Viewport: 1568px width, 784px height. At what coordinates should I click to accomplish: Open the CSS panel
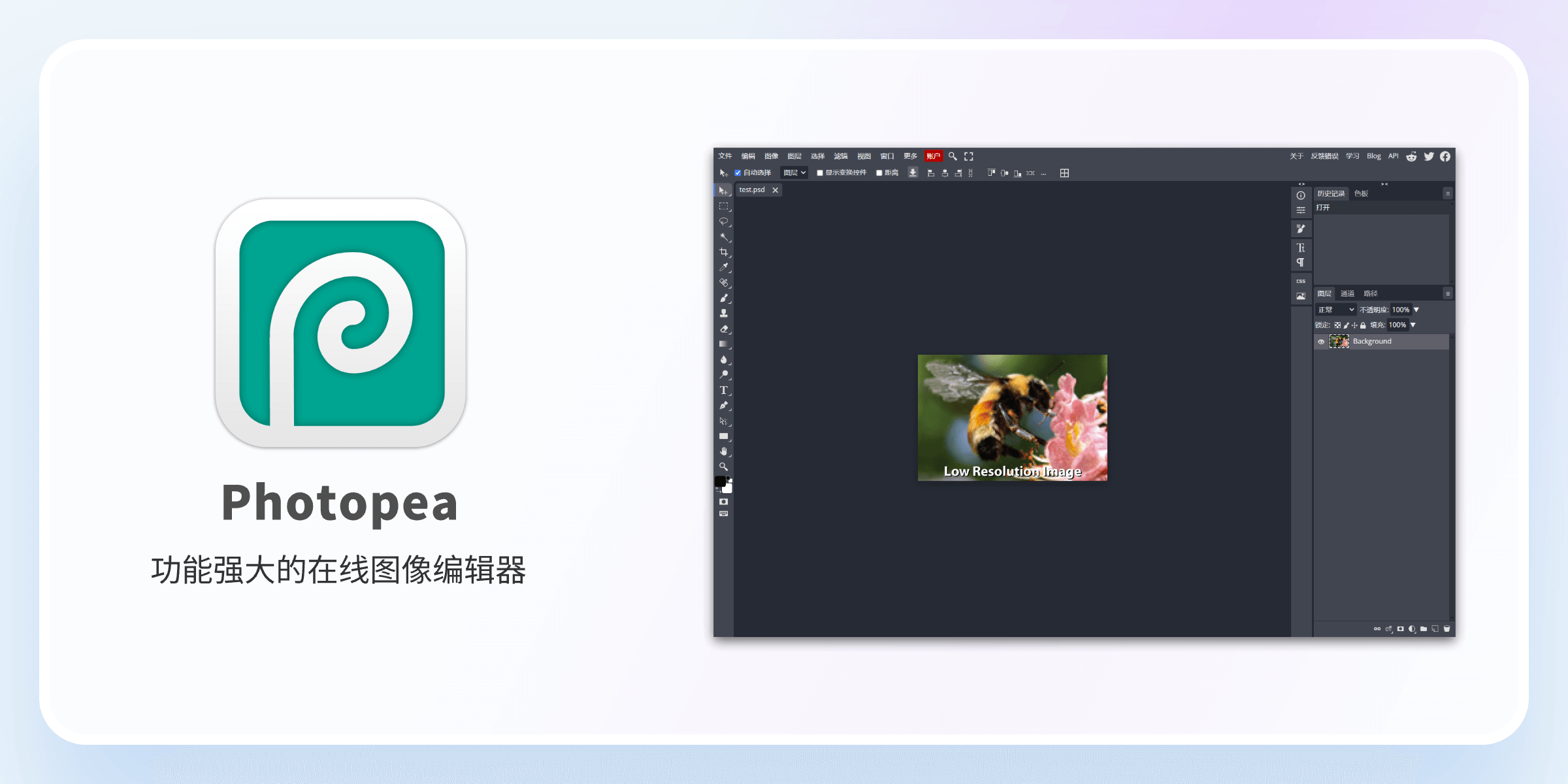1301,281
